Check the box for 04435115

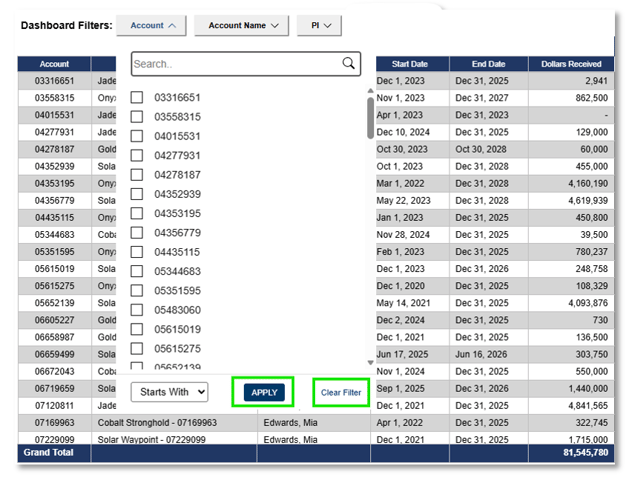(137, 252)
